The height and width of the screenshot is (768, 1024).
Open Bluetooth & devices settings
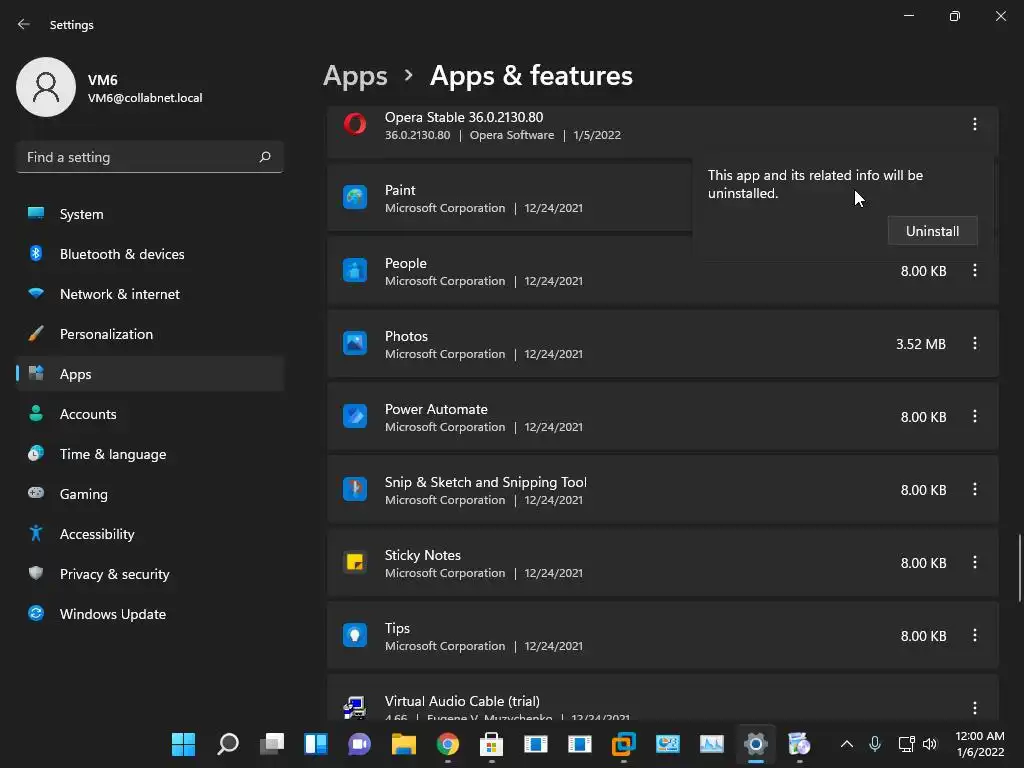click(x=150, y=254)
